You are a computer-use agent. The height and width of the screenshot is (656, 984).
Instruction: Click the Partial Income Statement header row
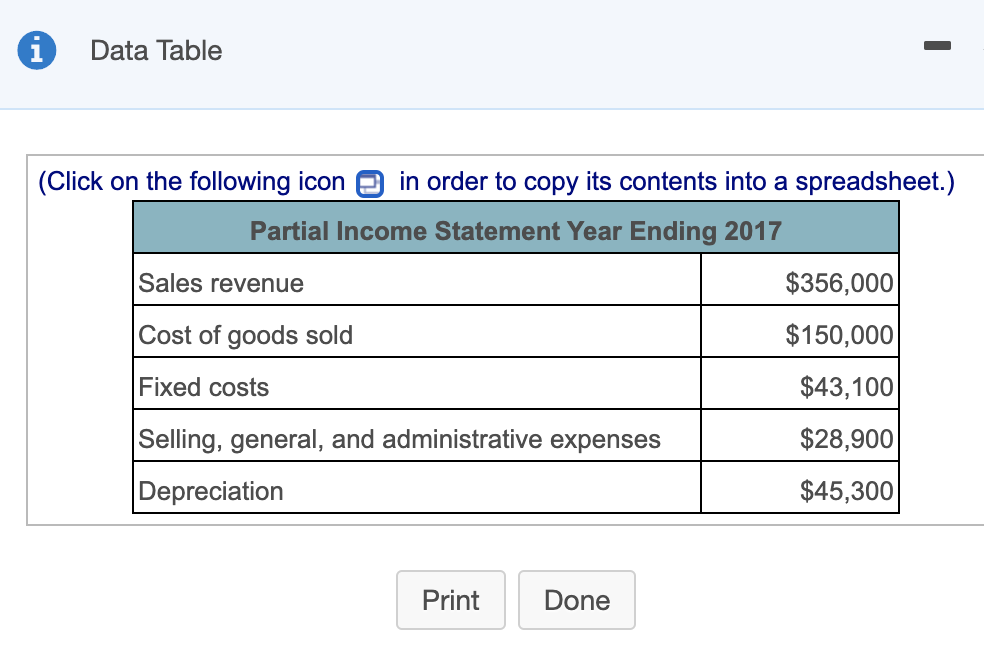click(x=516, y=230)
